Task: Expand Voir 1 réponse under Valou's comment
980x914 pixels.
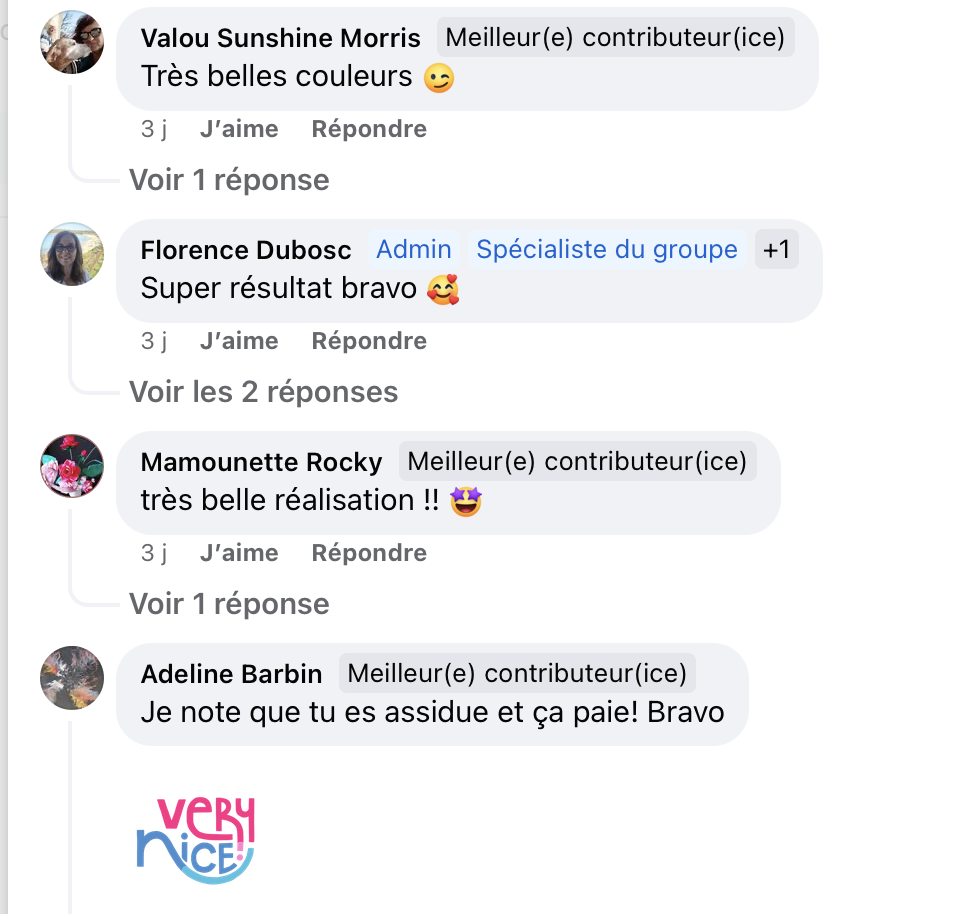Action: point(229,180)
